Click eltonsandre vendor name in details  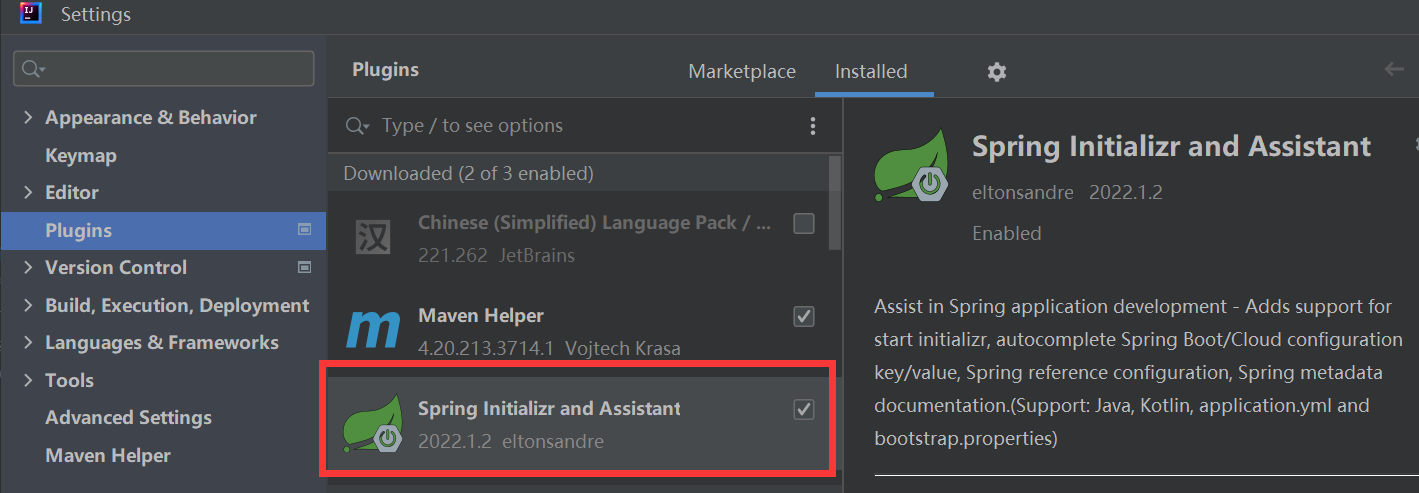point(1023,192)
